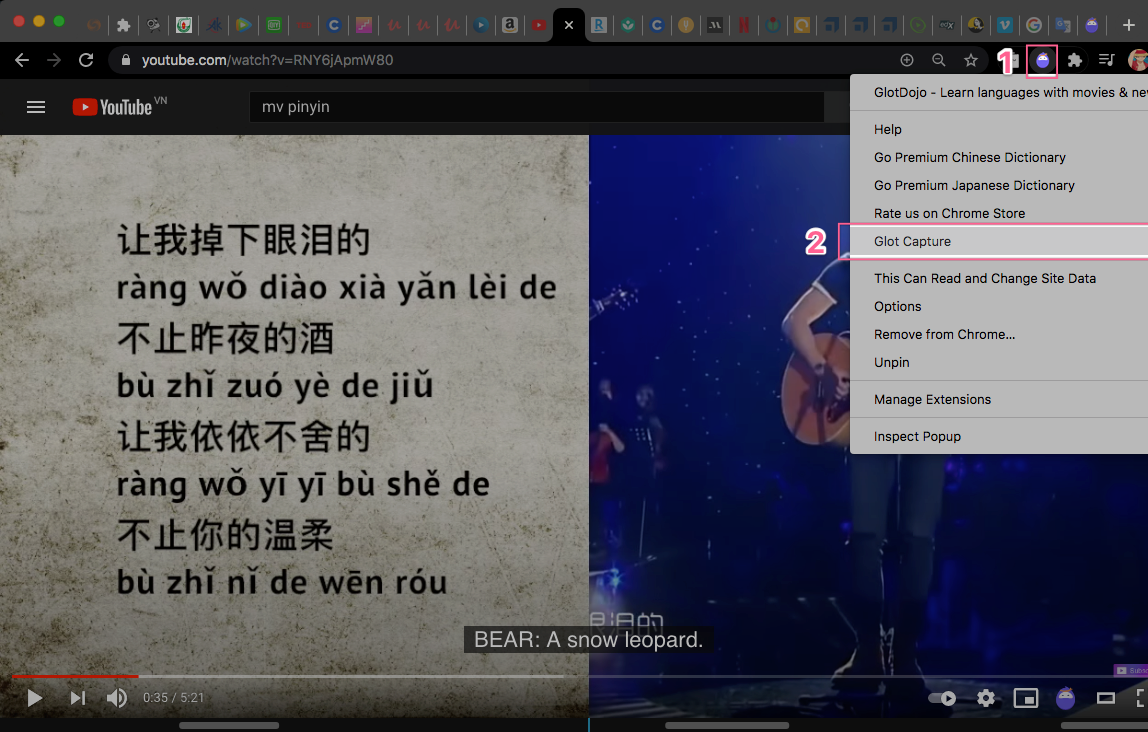Viewport: 1148px width, 732px height.
Task: Click the GlotDojo extension icon in toolbar
Action: pyautogui.click(x=1043, y=60)
